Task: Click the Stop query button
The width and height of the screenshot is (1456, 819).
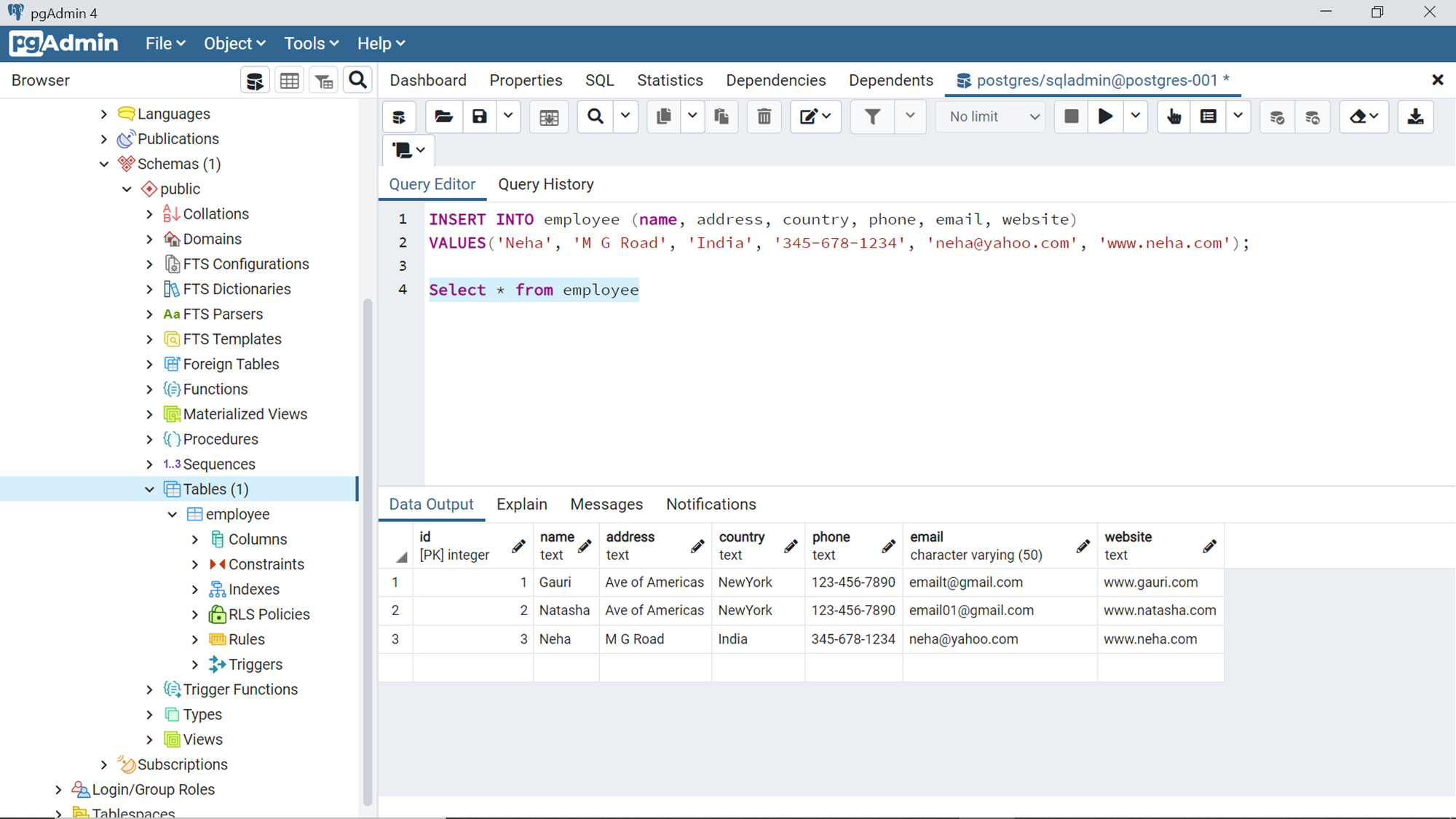Action: coord(1071,116)
